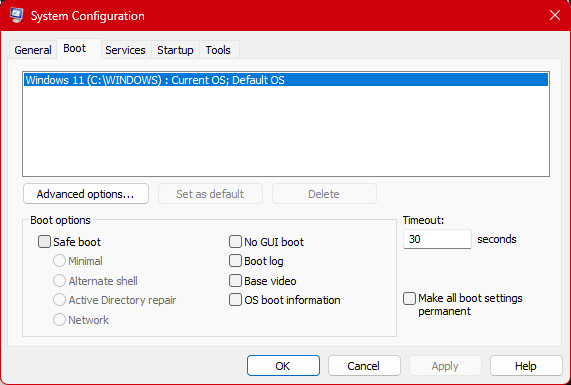Check Make all boot settings permanent
The width and height of the screenshot is (571, 385).
point(409,299)
